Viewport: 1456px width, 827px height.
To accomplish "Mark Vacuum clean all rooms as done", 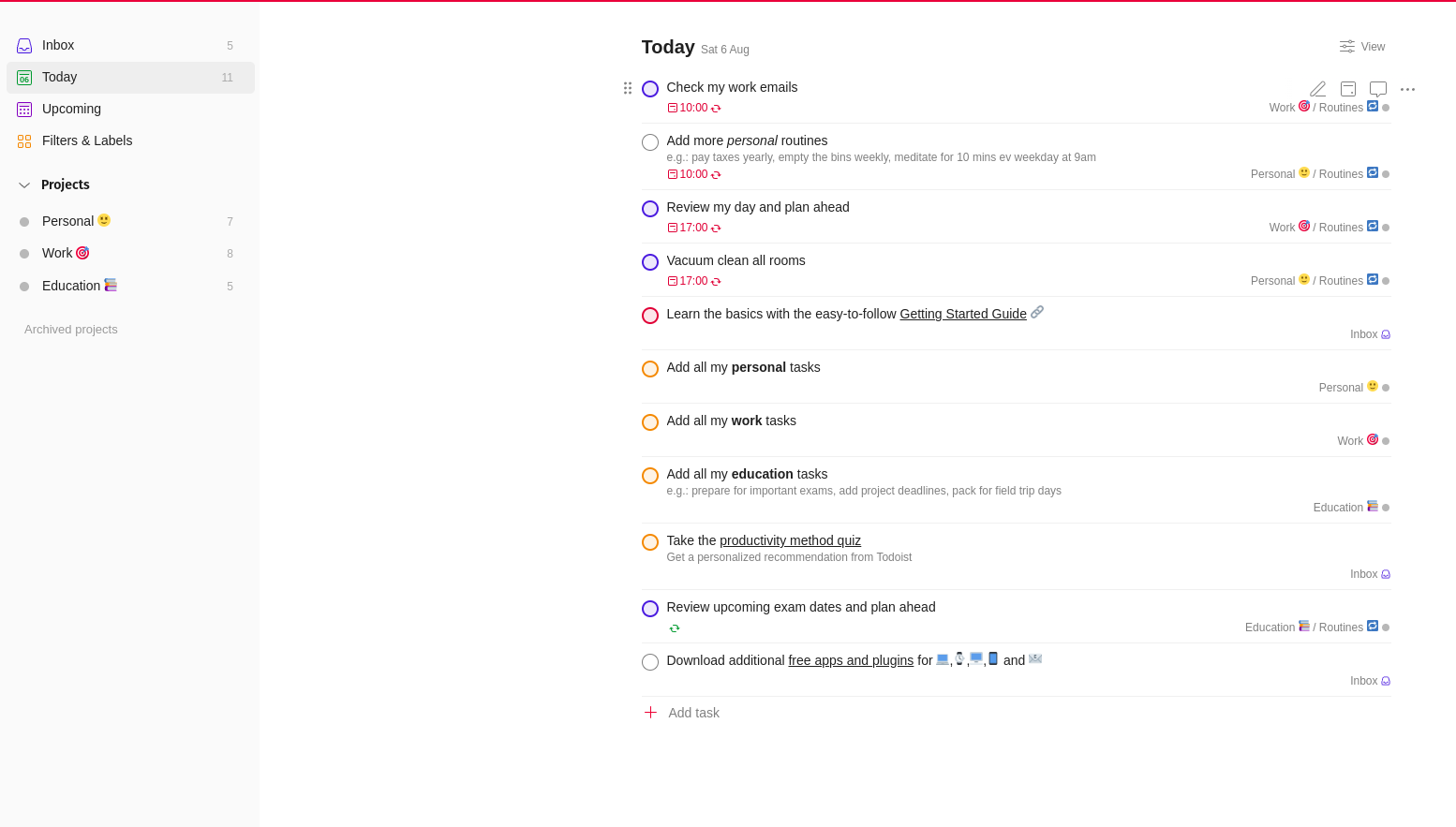I will pyautogui.click(x=650, y=262).
